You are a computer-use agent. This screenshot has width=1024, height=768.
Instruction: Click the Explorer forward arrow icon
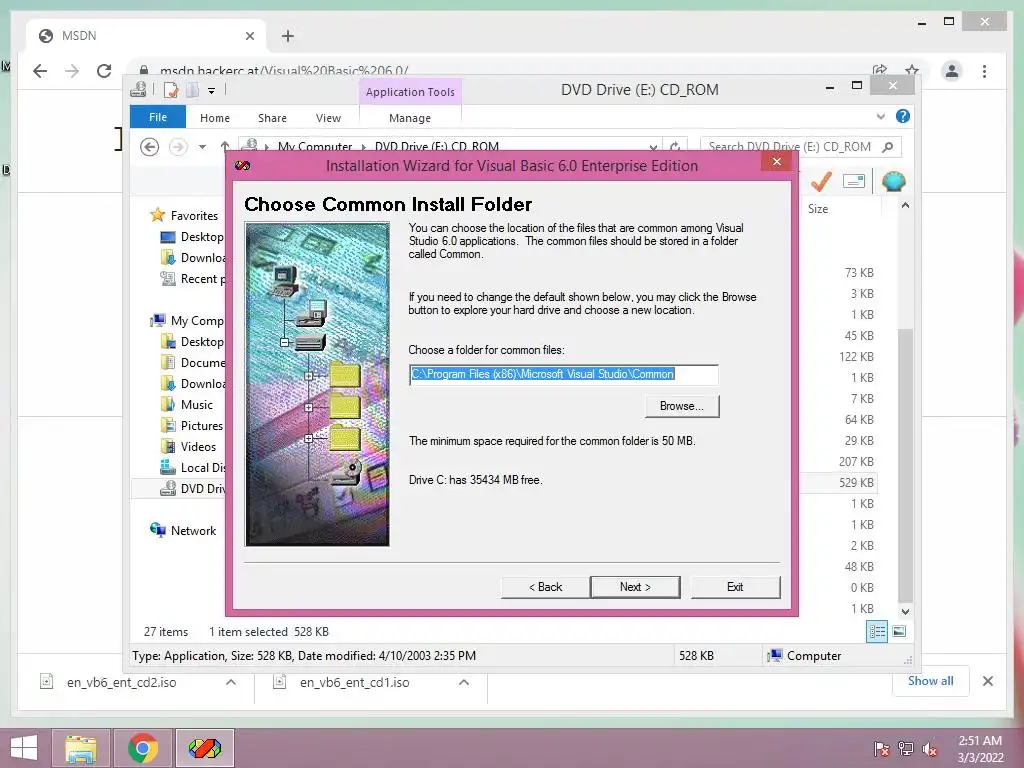pyautogui.click(x=178, y=147)
